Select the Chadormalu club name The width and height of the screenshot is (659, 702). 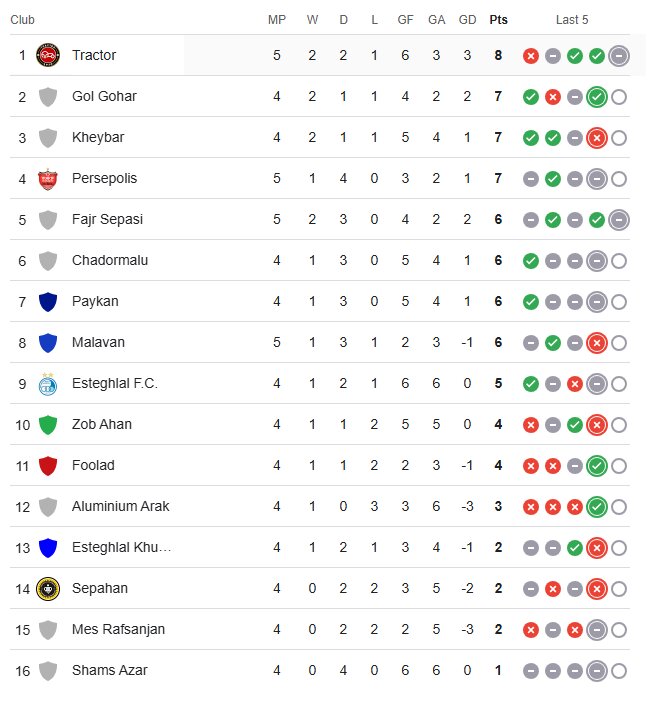[x=110, y=260]
